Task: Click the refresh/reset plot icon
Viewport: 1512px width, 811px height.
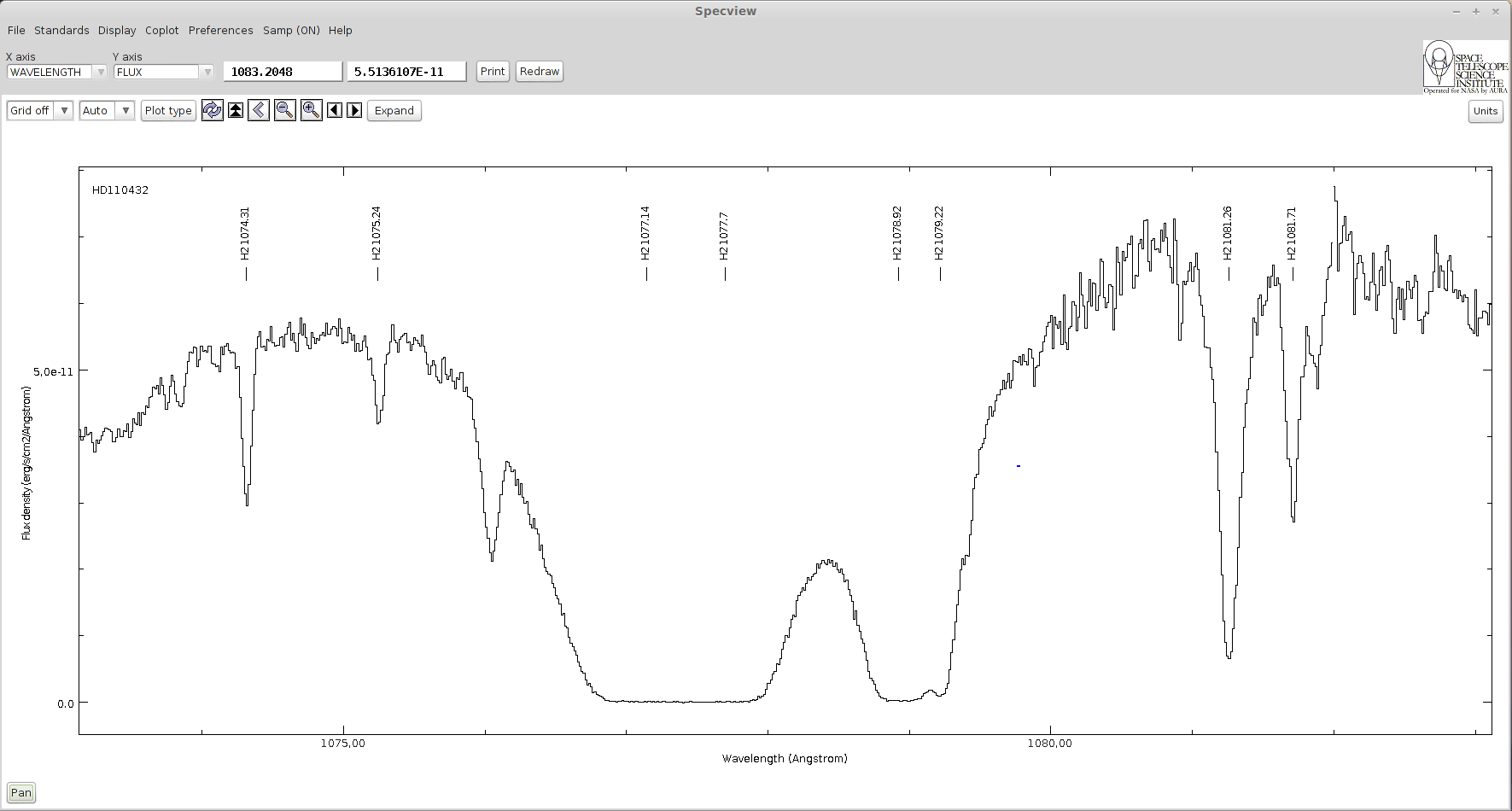Action: pos(212,110)
